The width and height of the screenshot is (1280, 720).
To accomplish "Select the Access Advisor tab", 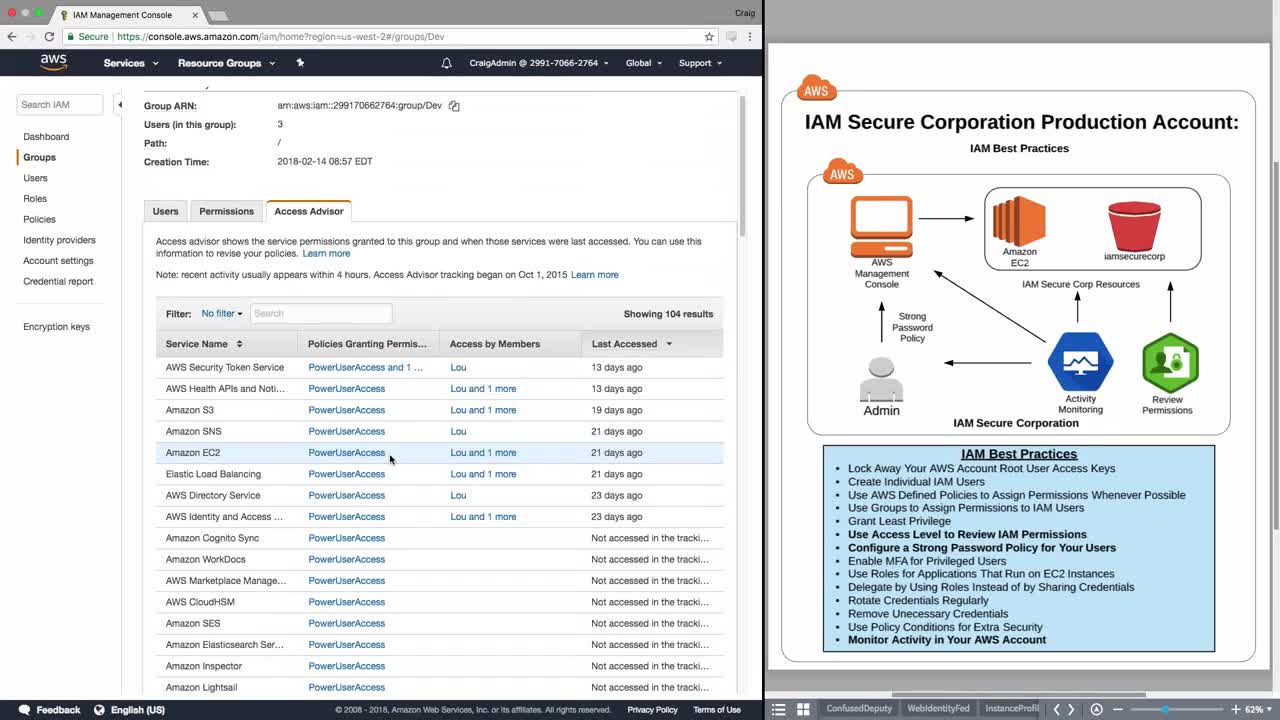I will 308,211.
